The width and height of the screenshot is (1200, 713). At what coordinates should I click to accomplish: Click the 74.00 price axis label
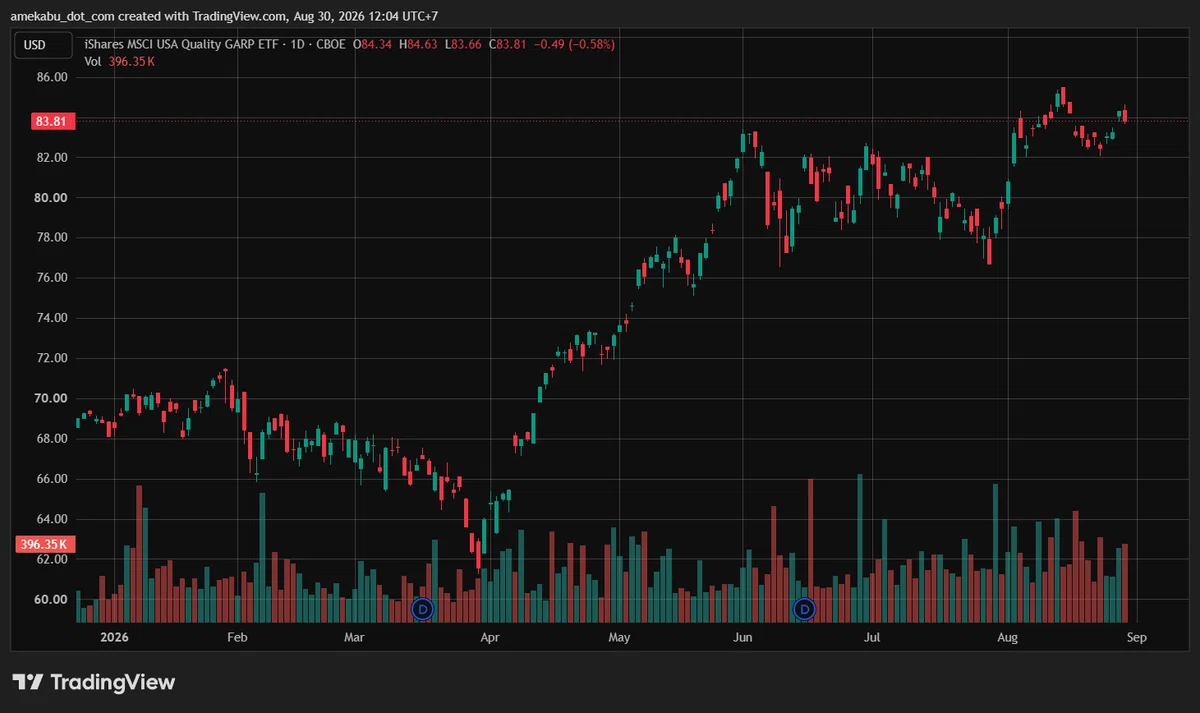(x=52, y=318)
